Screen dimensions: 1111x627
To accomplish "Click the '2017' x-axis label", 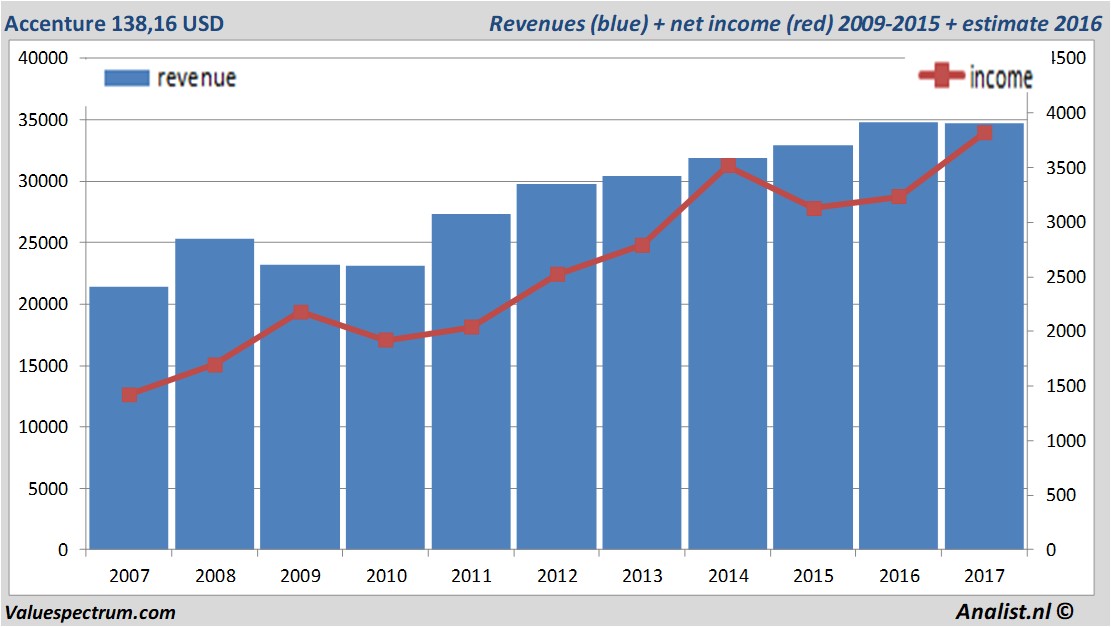I will coord(984,575).
